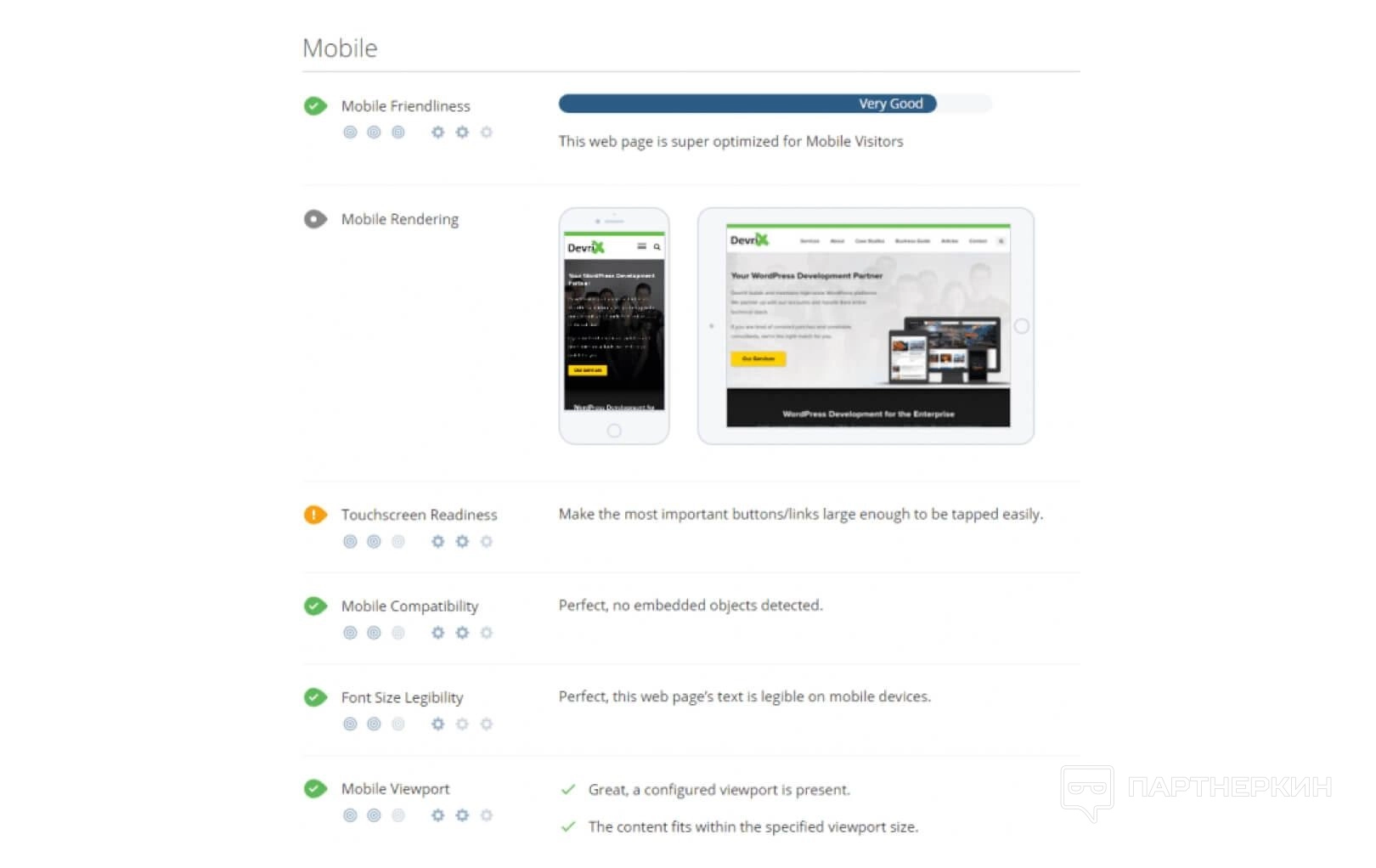The width and height of the screenshot is (1376, 868).
Task: Click the green check icon beside Font Size Legibility
Action: (x=315, y=697)
